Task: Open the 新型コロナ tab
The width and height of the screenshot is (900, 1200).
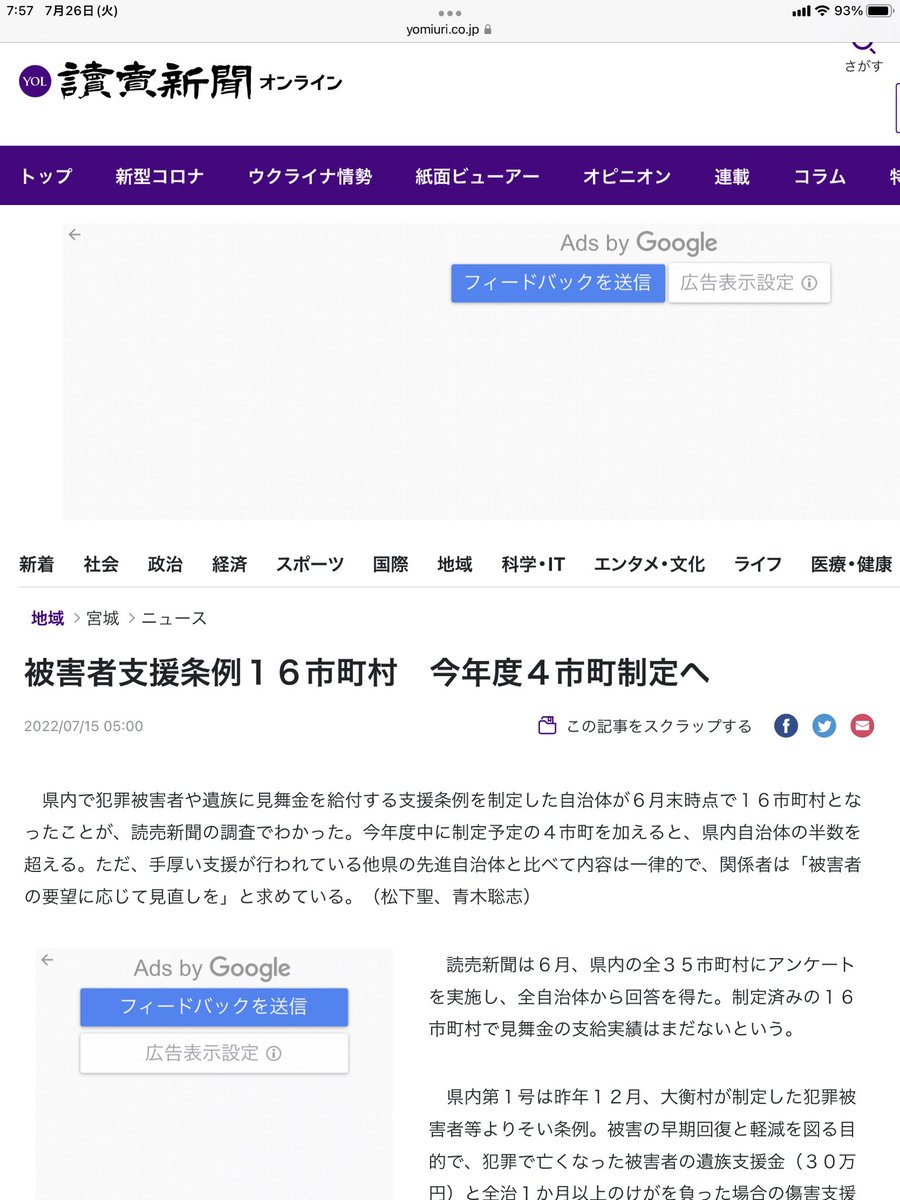Action: 159,176
